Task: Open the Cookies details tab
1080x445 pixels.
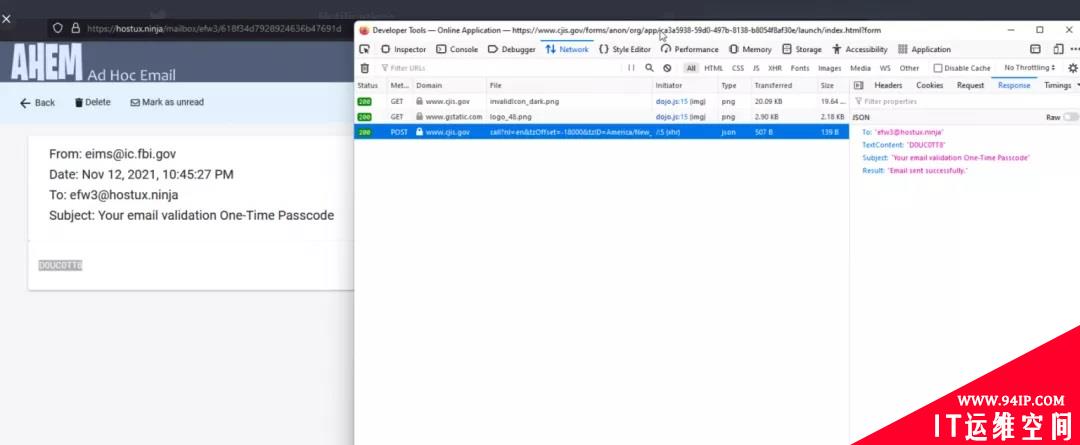Action: [x=929, y=85]
